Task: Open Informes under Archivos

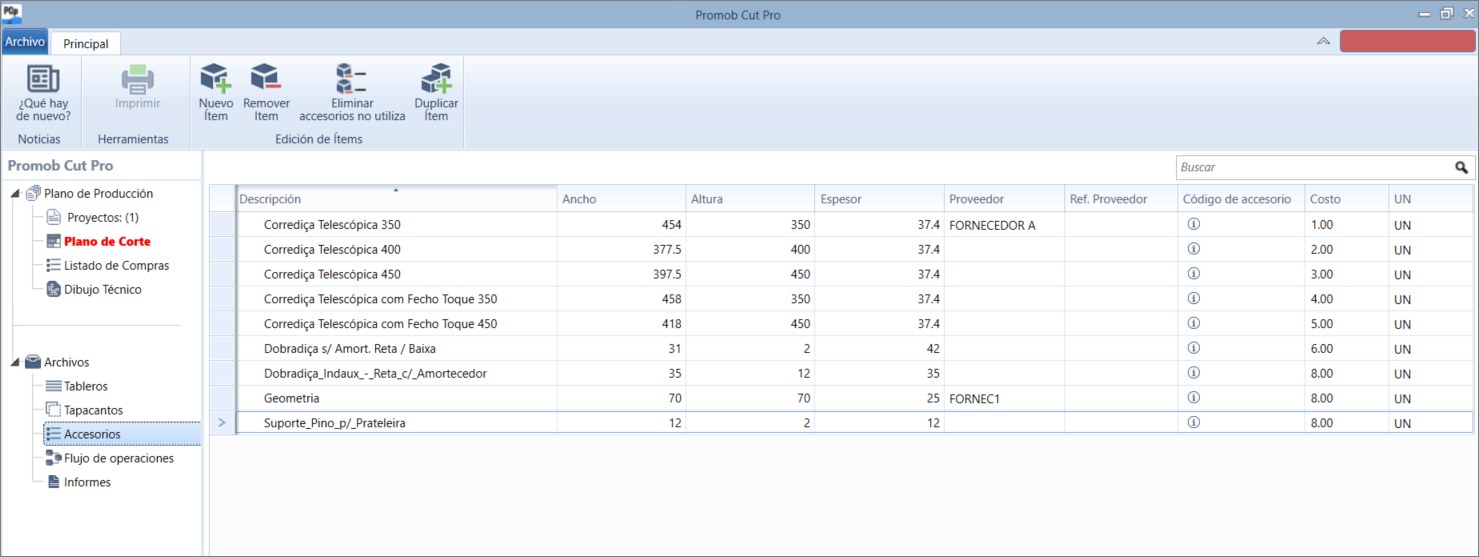Action: (x=87, y=482)
